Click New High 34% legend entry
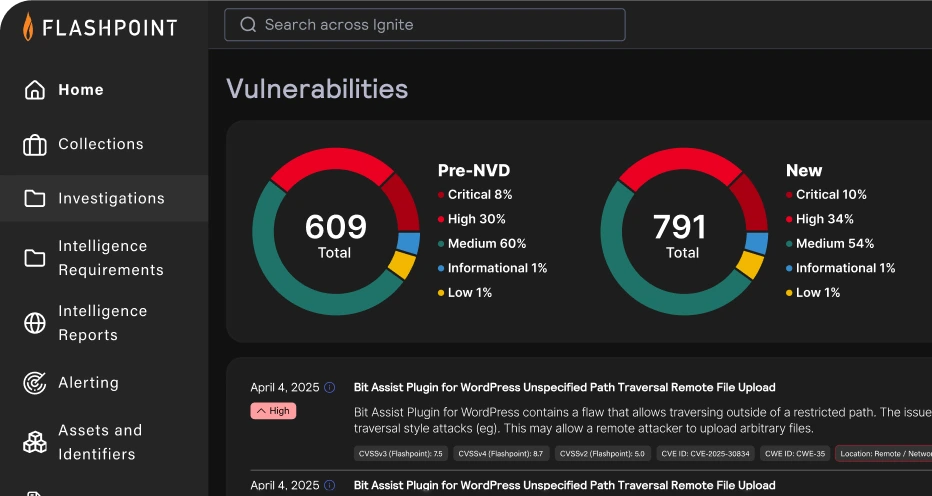The height and width of the screenshot is (496, 932). [x=820, y=219]
